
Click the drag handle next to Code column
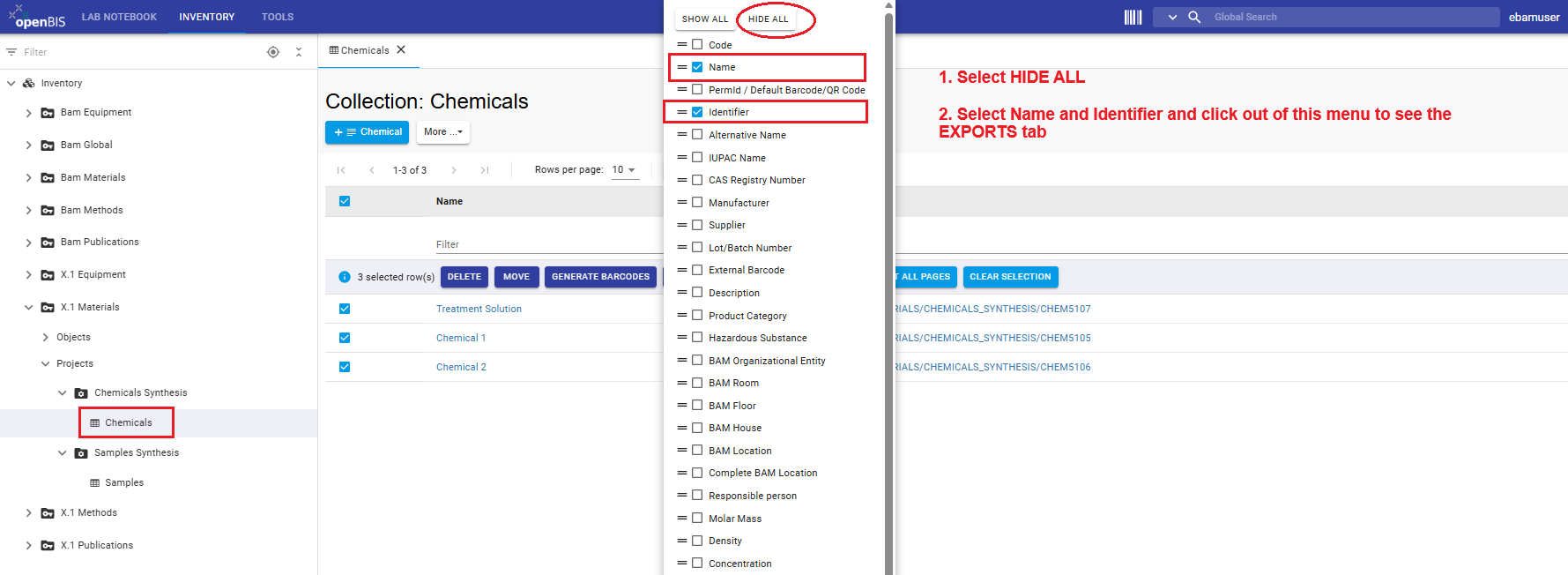[681, 44]
